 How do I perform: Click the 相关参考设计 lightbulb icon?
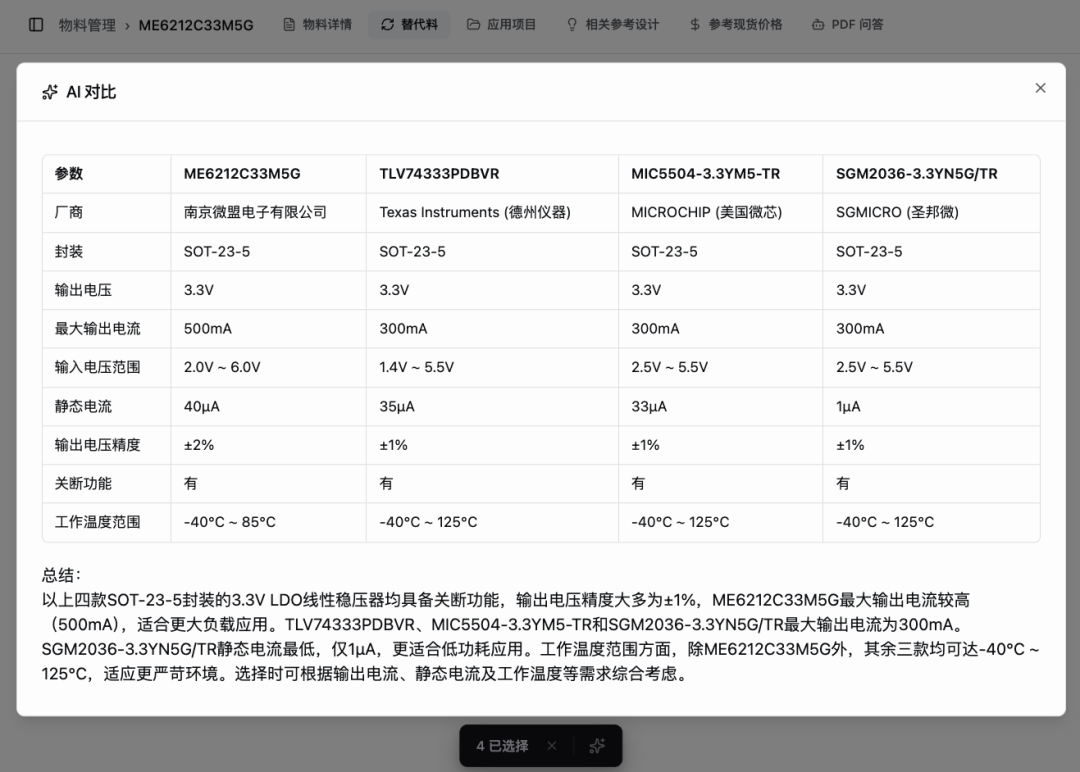click(x=571, y=24)
